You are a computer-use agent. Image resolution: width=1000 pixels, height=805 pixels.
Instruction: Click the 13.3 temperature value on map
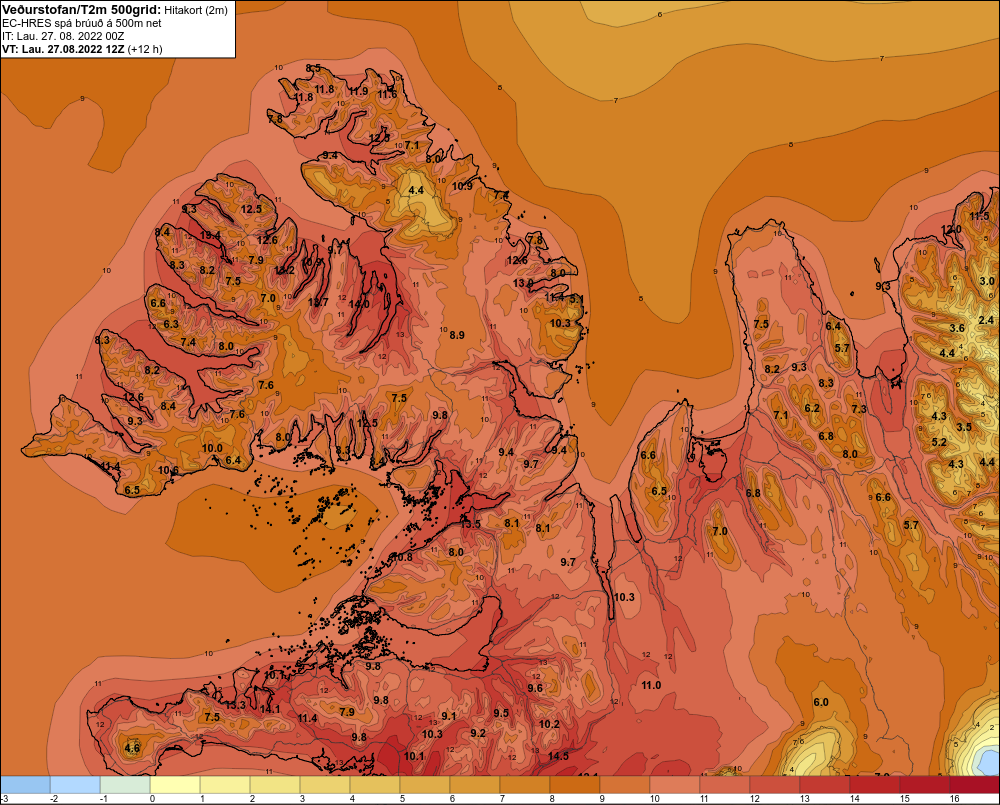click(235, 705)
